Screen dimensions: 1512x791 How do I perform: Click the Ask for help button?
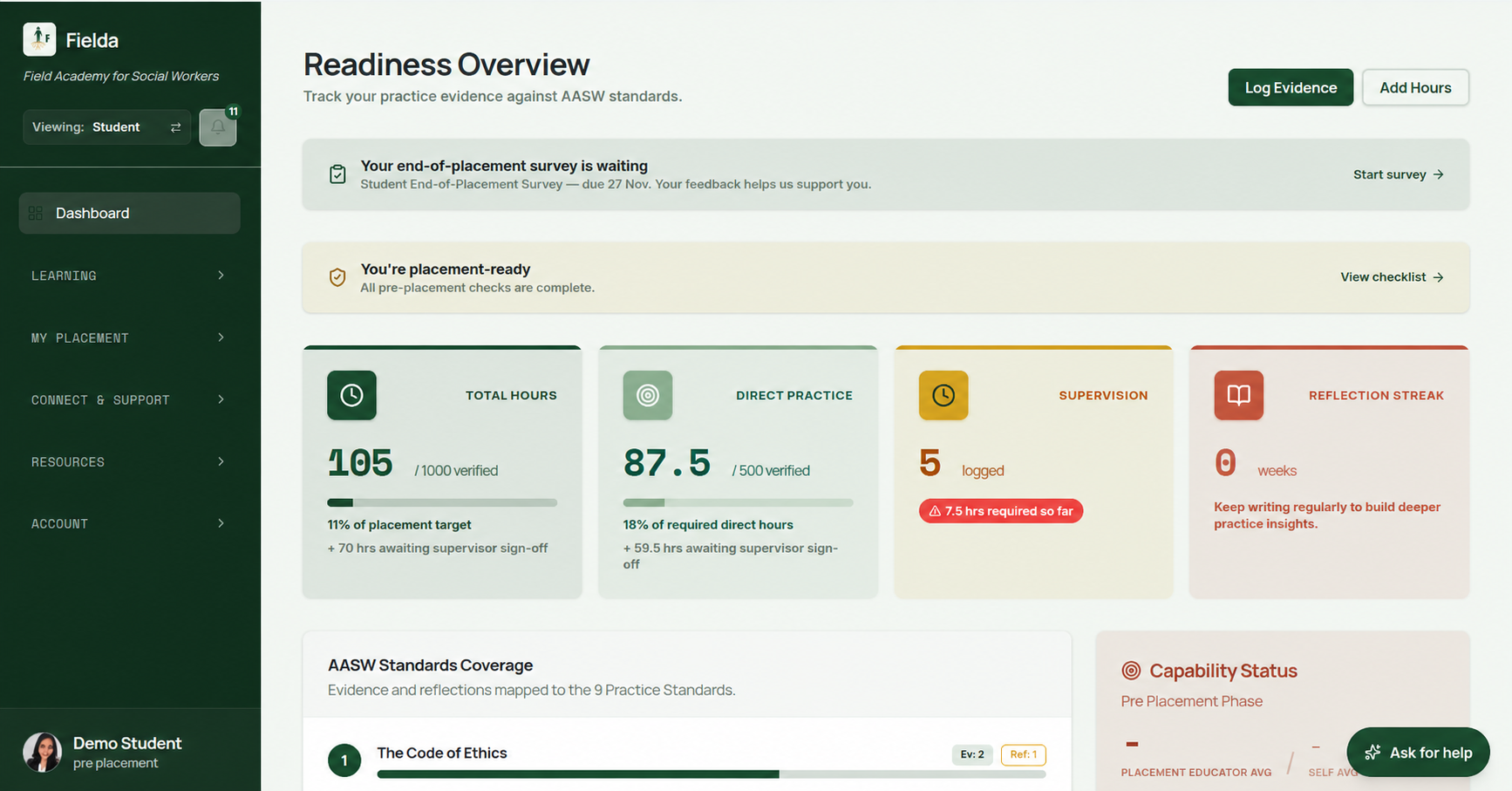(x=1419, y=753)
